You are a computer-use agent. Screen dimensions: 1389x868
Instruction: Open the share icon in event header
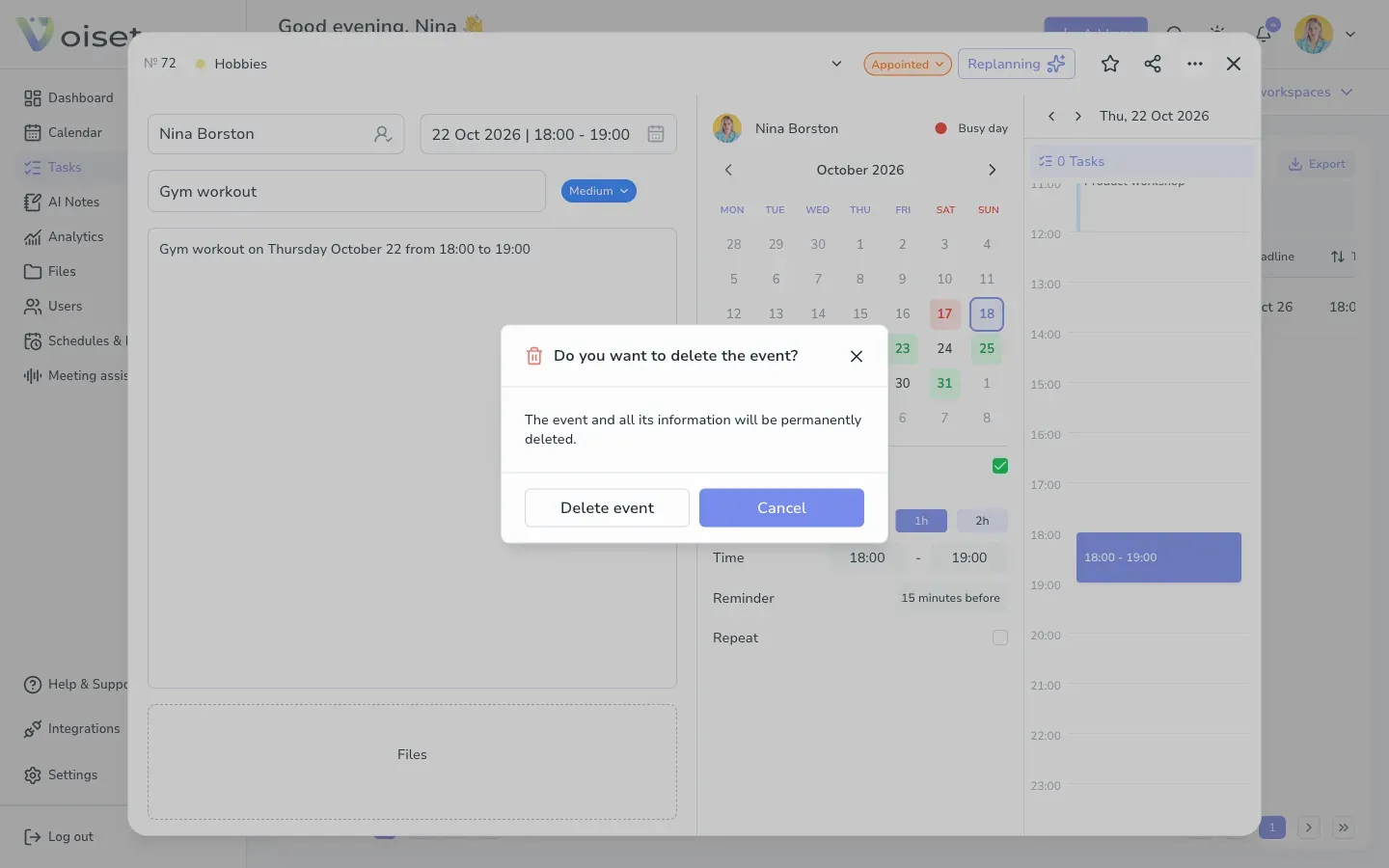[x=1153, y=64]
